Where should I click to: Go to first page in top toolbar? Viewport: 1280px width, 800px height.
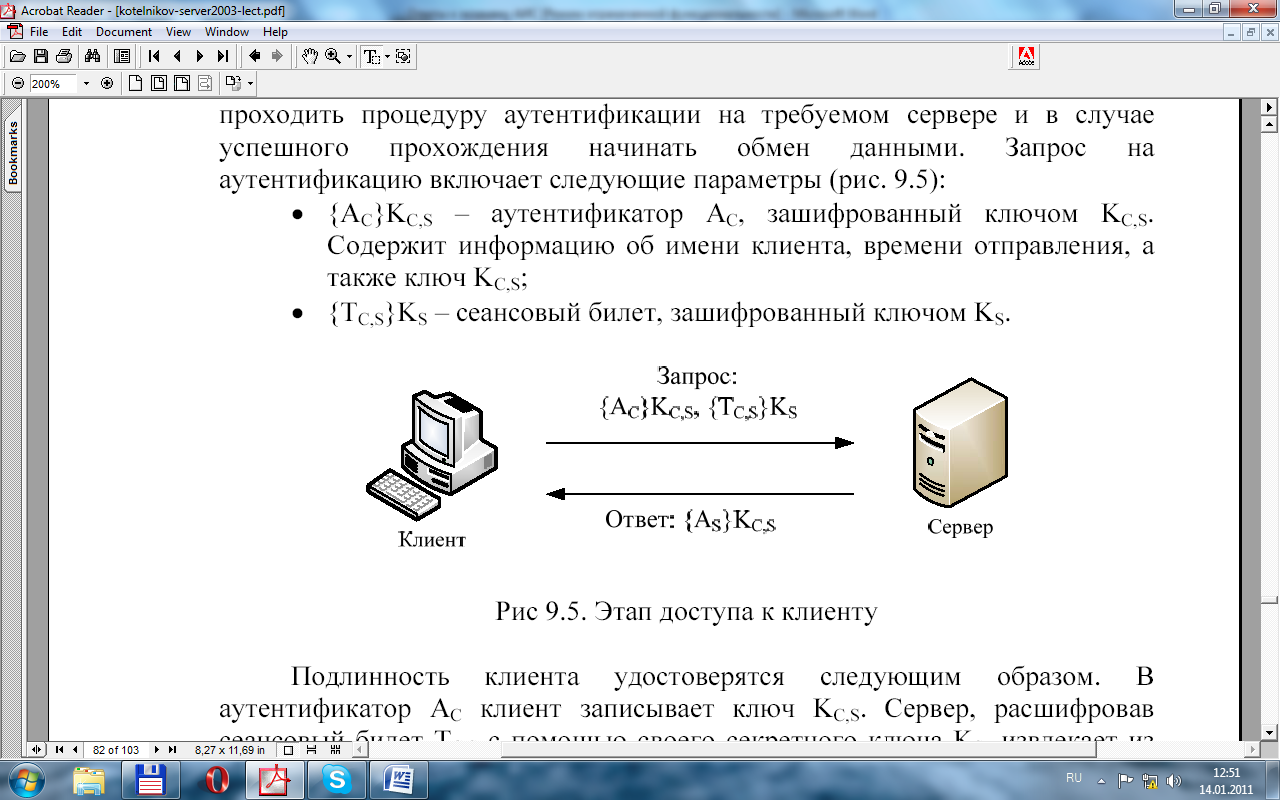click(x=155, y=56)
